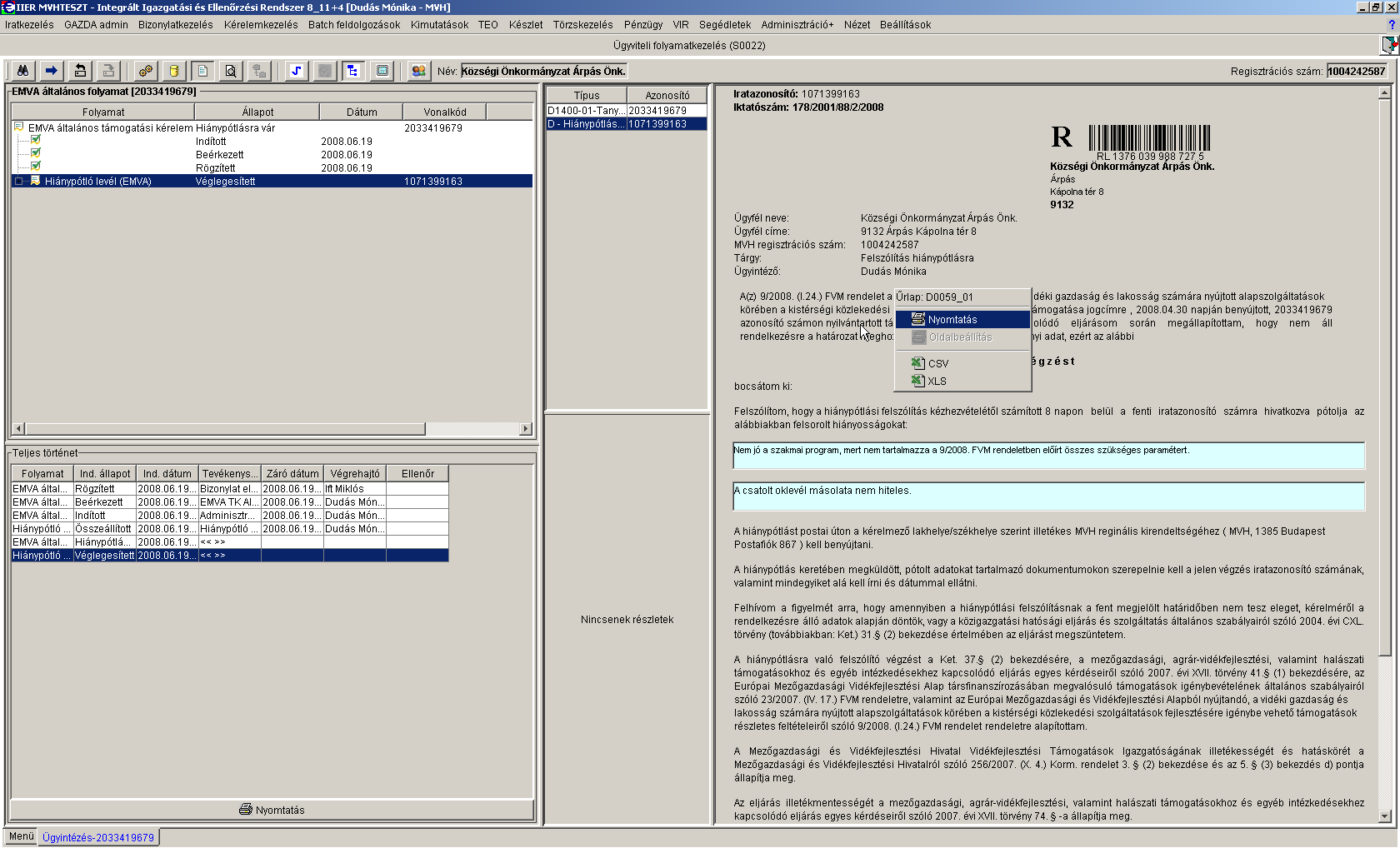Click the binoculars search icon in toolbar
The height and width of the screenshot is (848, 1400).
click(x=22, y=71)
